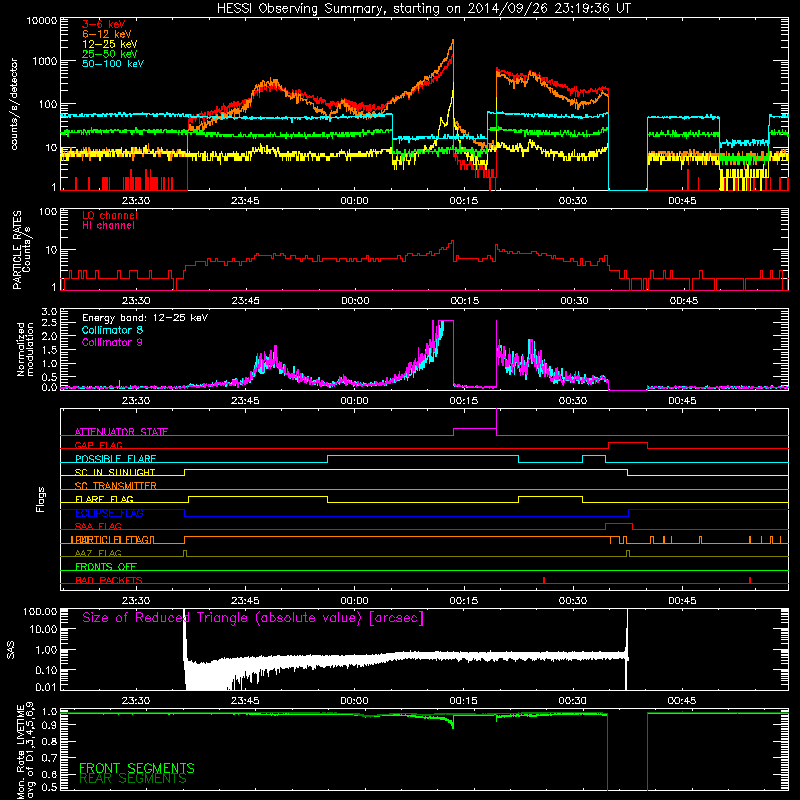
Task: Select the Collimator 9 legend label
Action: [x=112, y=342]
